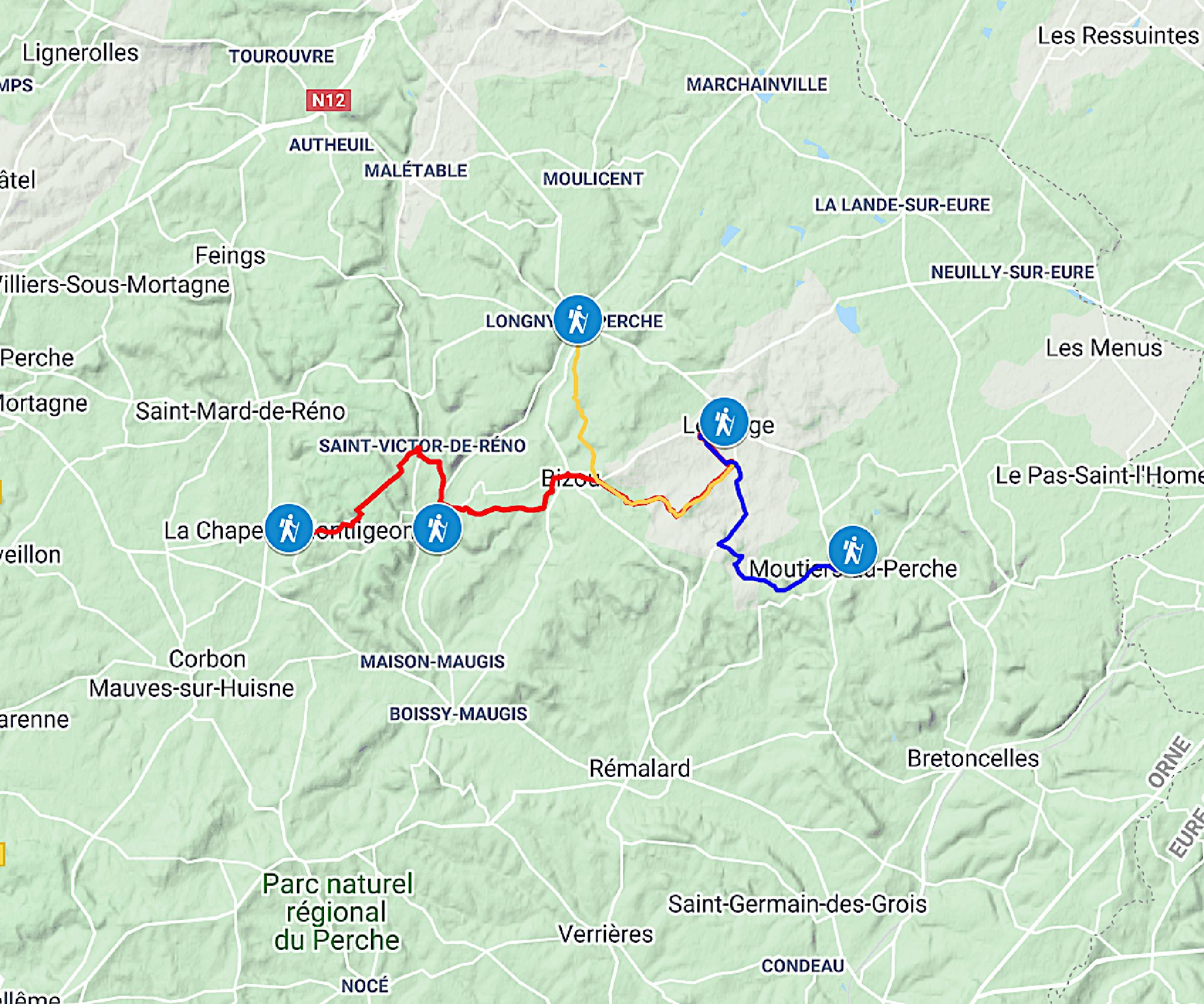Click the Saint-Germain-des-Grois label
The height and width of the screenshot is (1004, 1204).
[797, 904]
